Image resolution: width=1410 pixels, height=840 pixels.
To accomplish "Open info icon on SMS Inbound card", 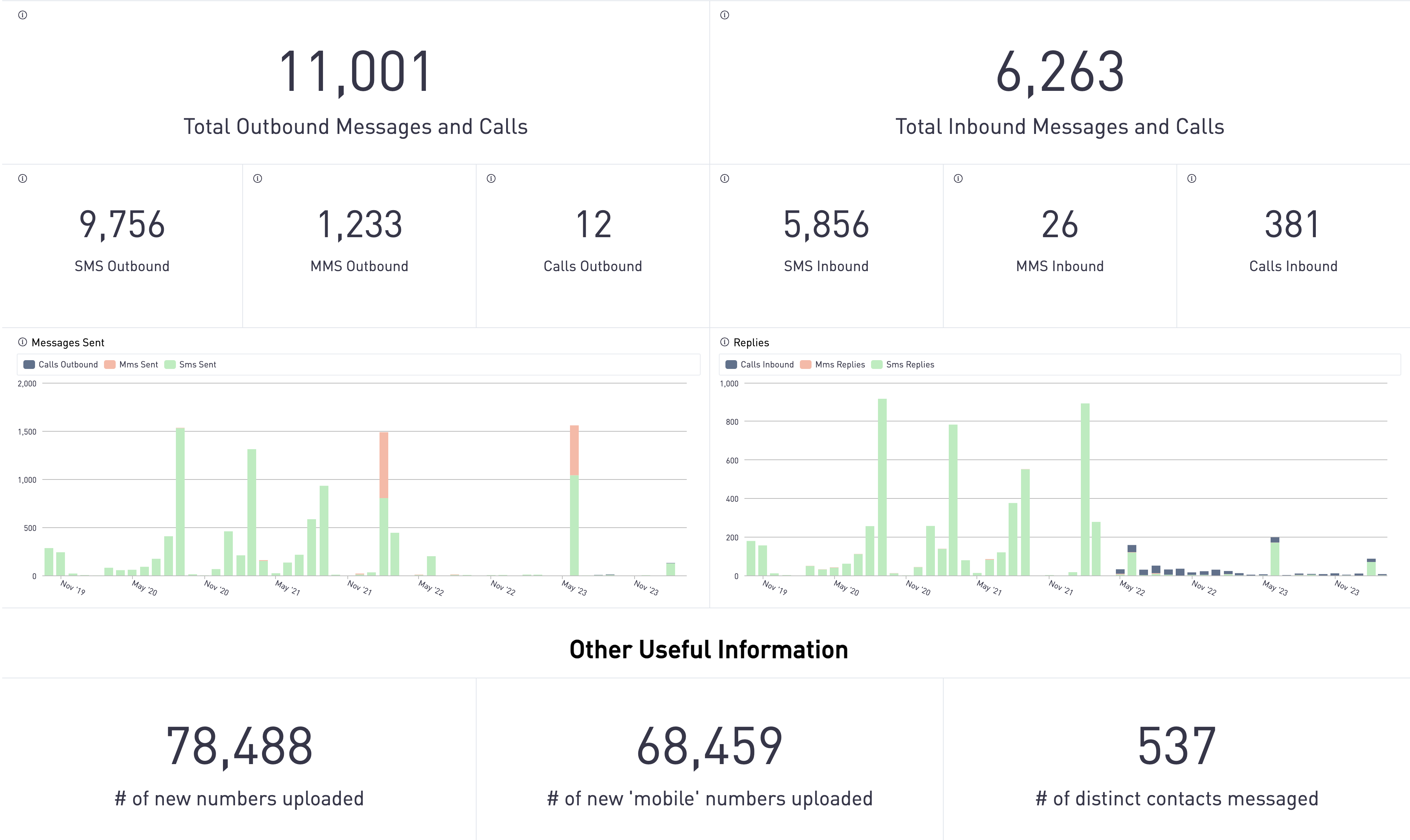I will coord(725,179).
